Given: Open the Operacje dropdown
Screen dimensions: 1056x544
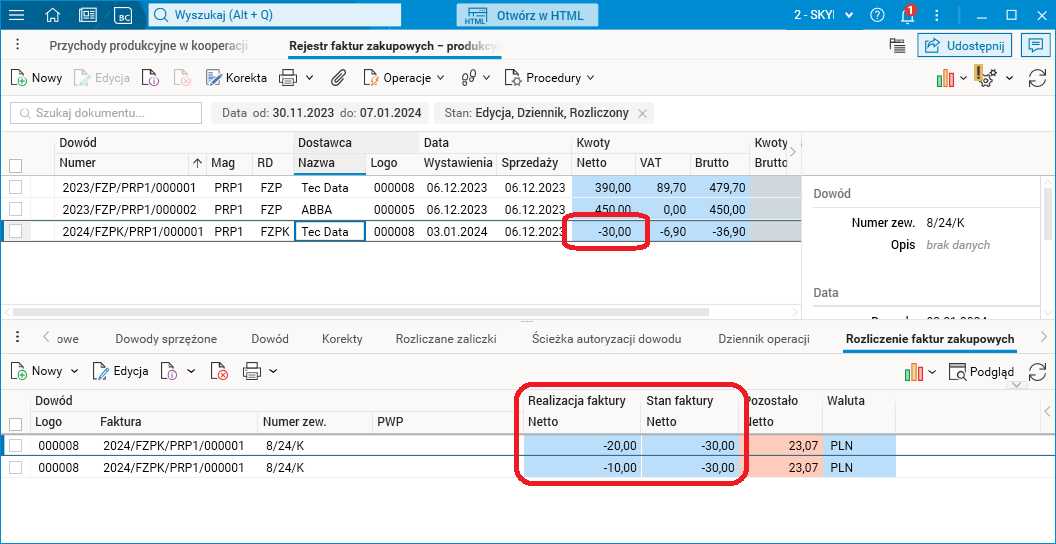Looking at the screenshot, I should [404, 77].
